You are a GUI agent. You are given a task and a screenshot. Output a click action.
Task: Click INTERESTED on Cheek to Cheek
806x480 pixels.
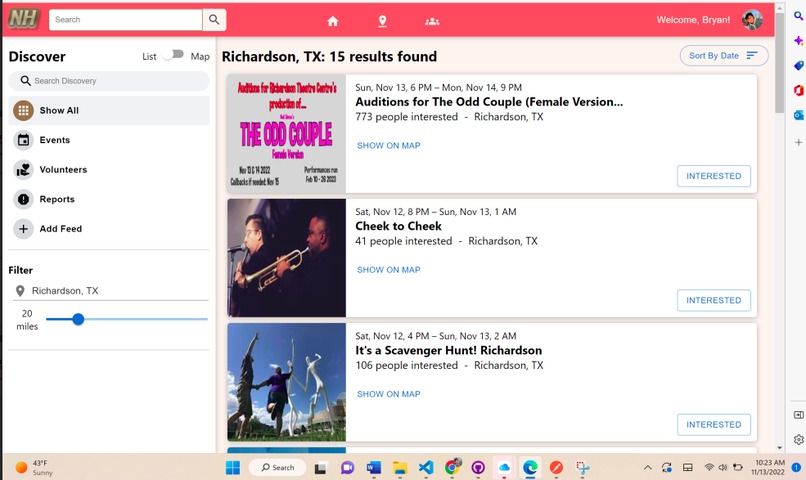[x=713, y=300]
